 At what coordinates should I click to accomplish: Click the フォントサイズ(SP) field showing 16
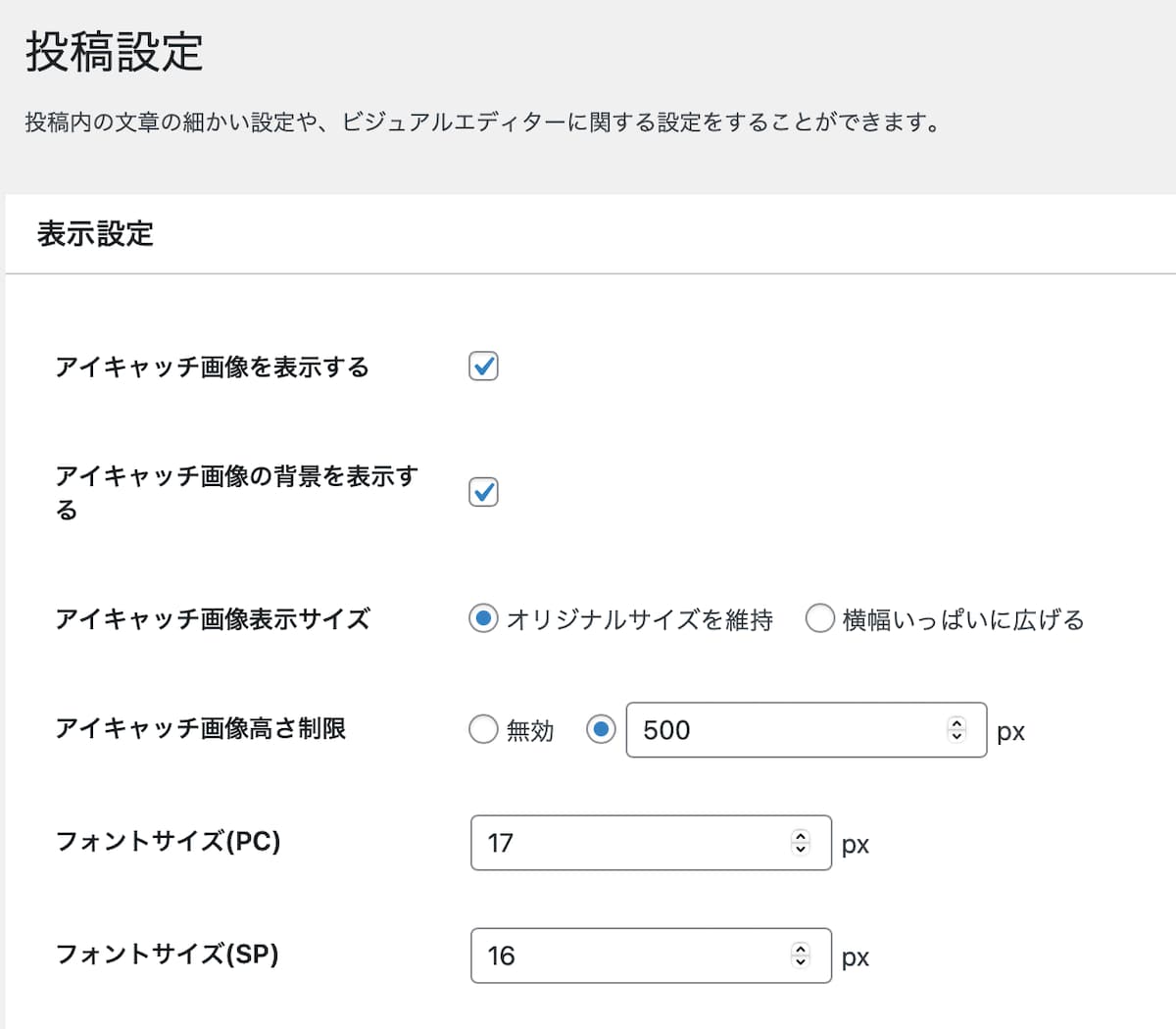pyautogui.click(x=651, y=955)
